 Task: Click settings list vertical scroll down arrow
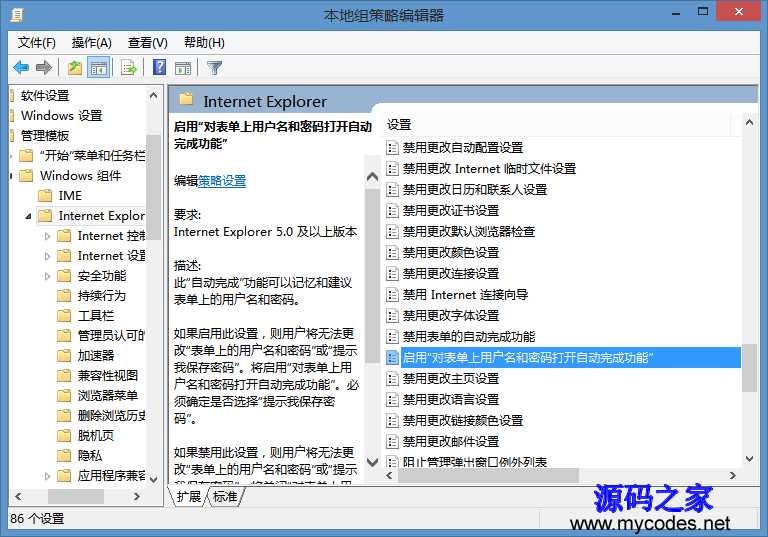click(x=749, y=459)
